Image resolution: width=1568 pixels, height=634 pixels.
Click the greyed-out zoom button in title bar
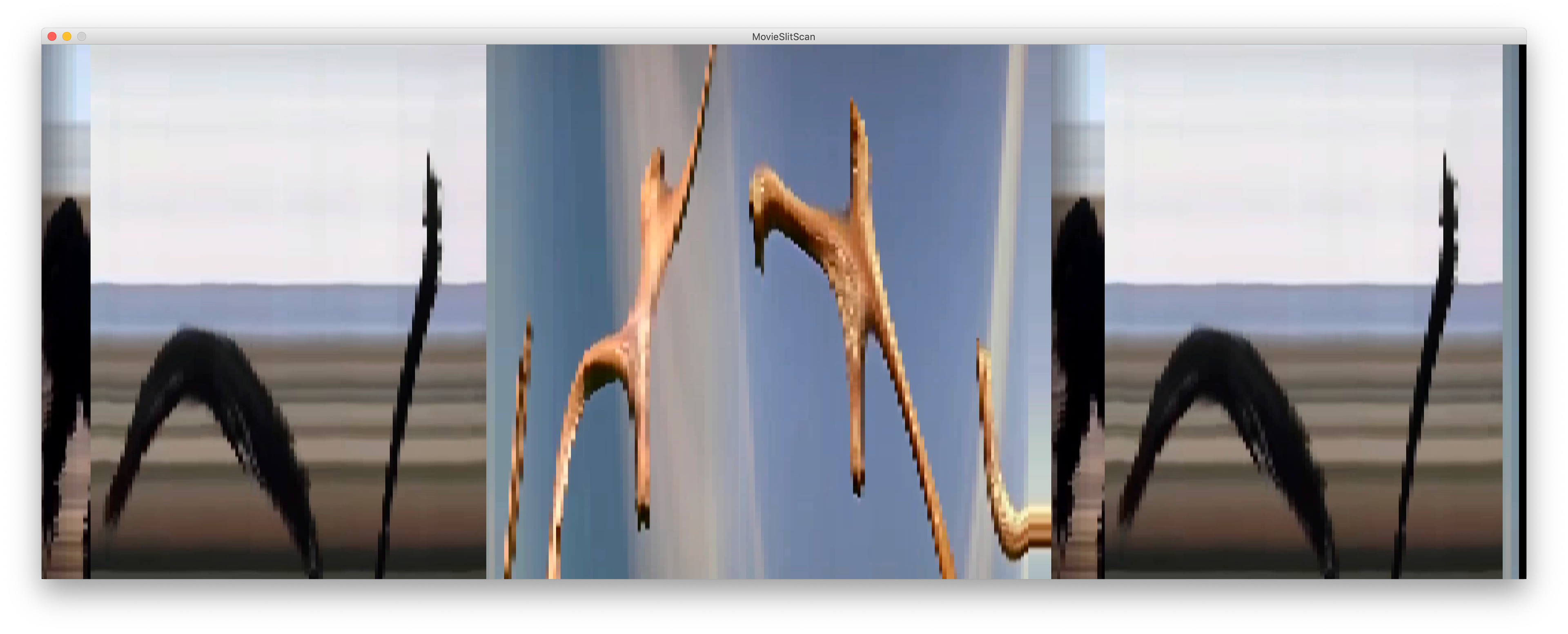click(82, 36)
